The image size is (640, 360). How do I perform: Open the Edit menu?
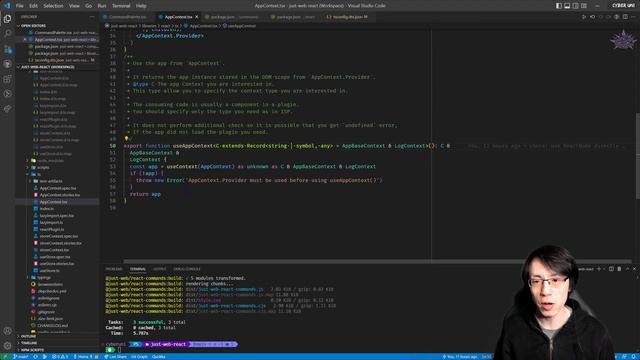(x=33, y=6)
